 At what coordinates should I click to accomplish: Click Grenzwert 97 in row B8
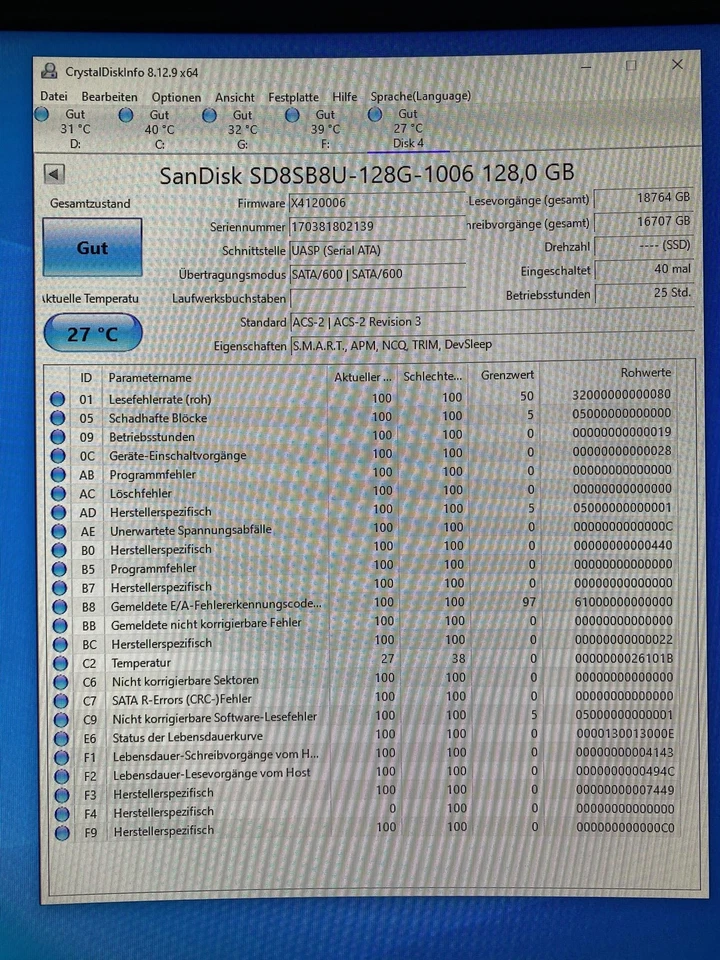pos(529,602)
